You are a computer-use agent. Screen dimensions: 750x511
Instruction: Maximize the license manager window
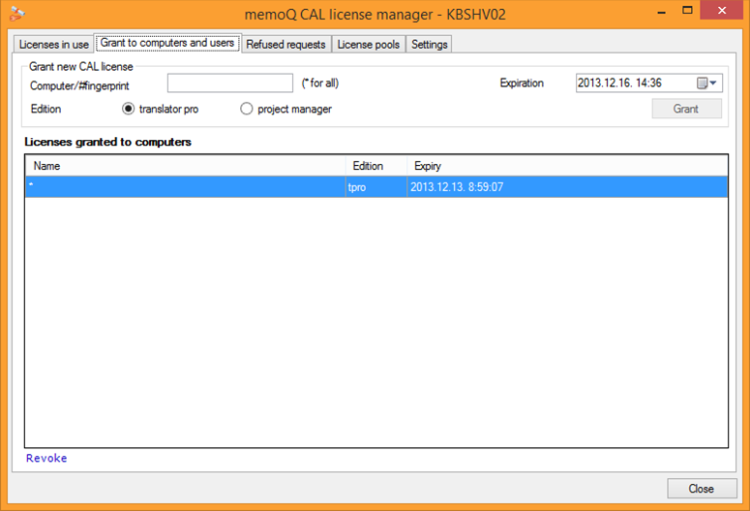tap(687, 11)
